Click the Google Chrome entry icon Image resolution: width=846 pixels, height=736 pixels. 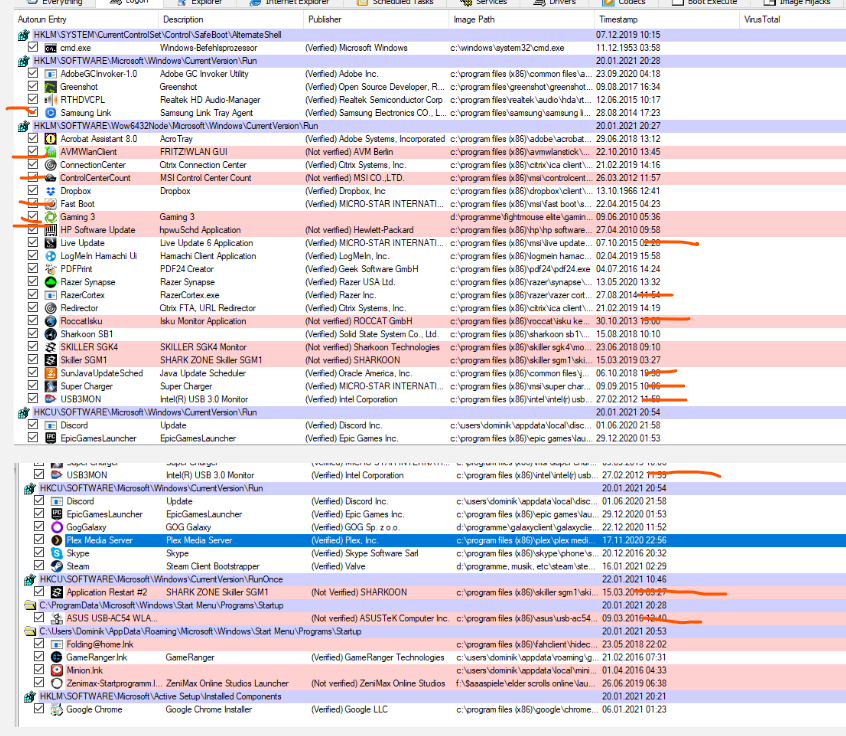pos(57,710)
